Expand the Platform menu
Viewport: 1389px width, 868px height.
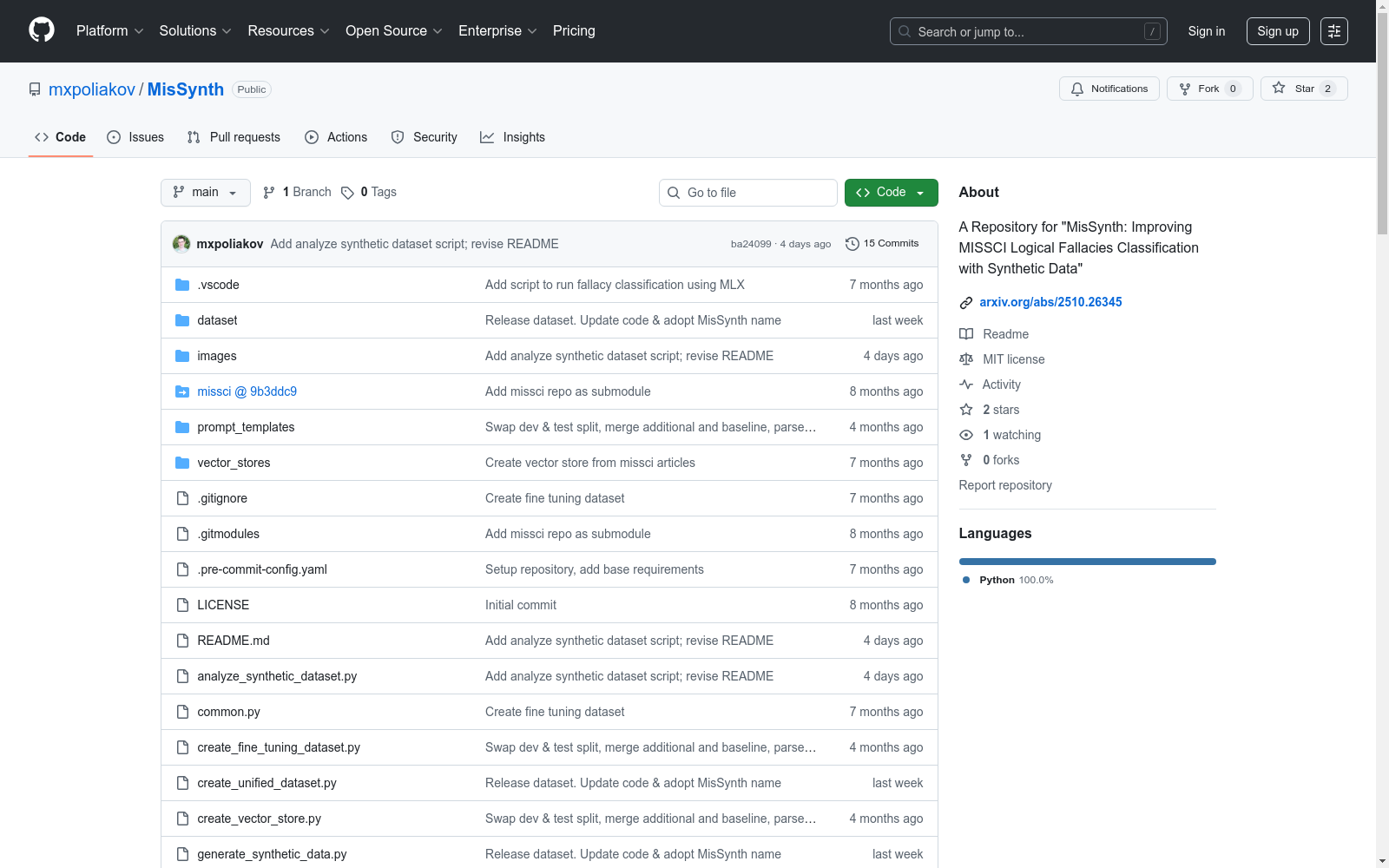click(110, 31)
